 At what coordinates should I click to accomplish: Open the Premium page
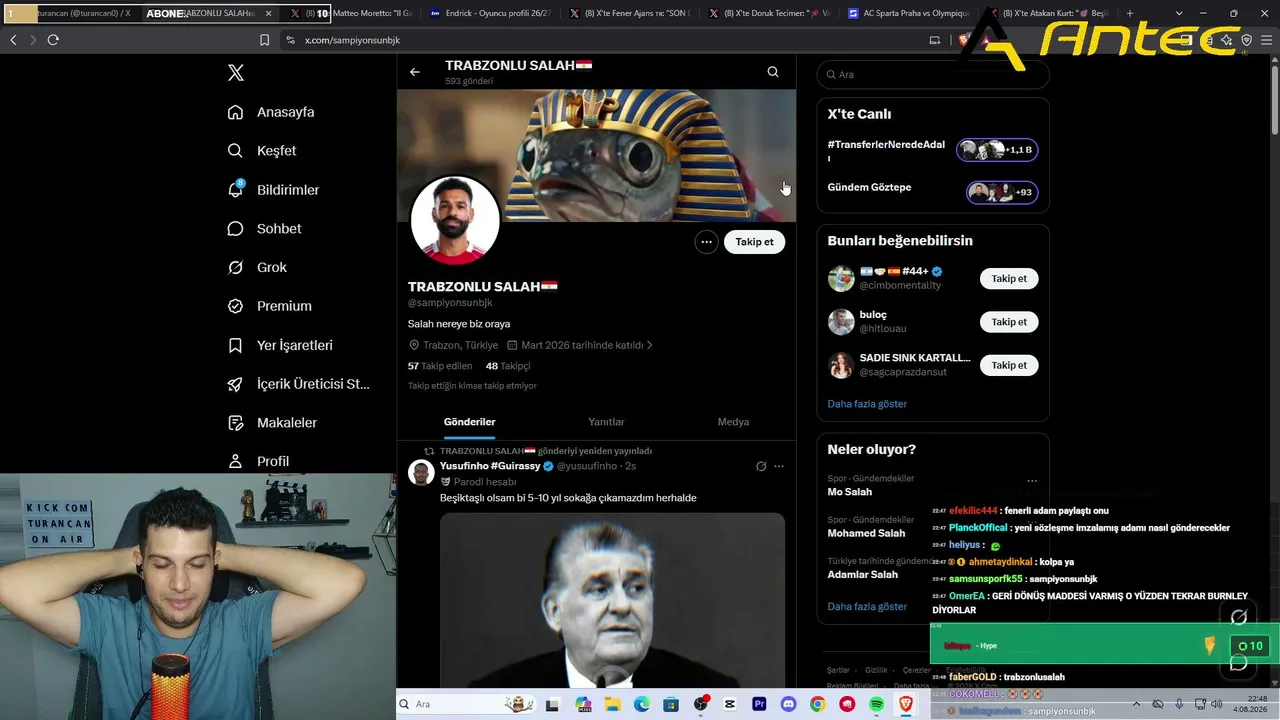(x=270, y=306)
